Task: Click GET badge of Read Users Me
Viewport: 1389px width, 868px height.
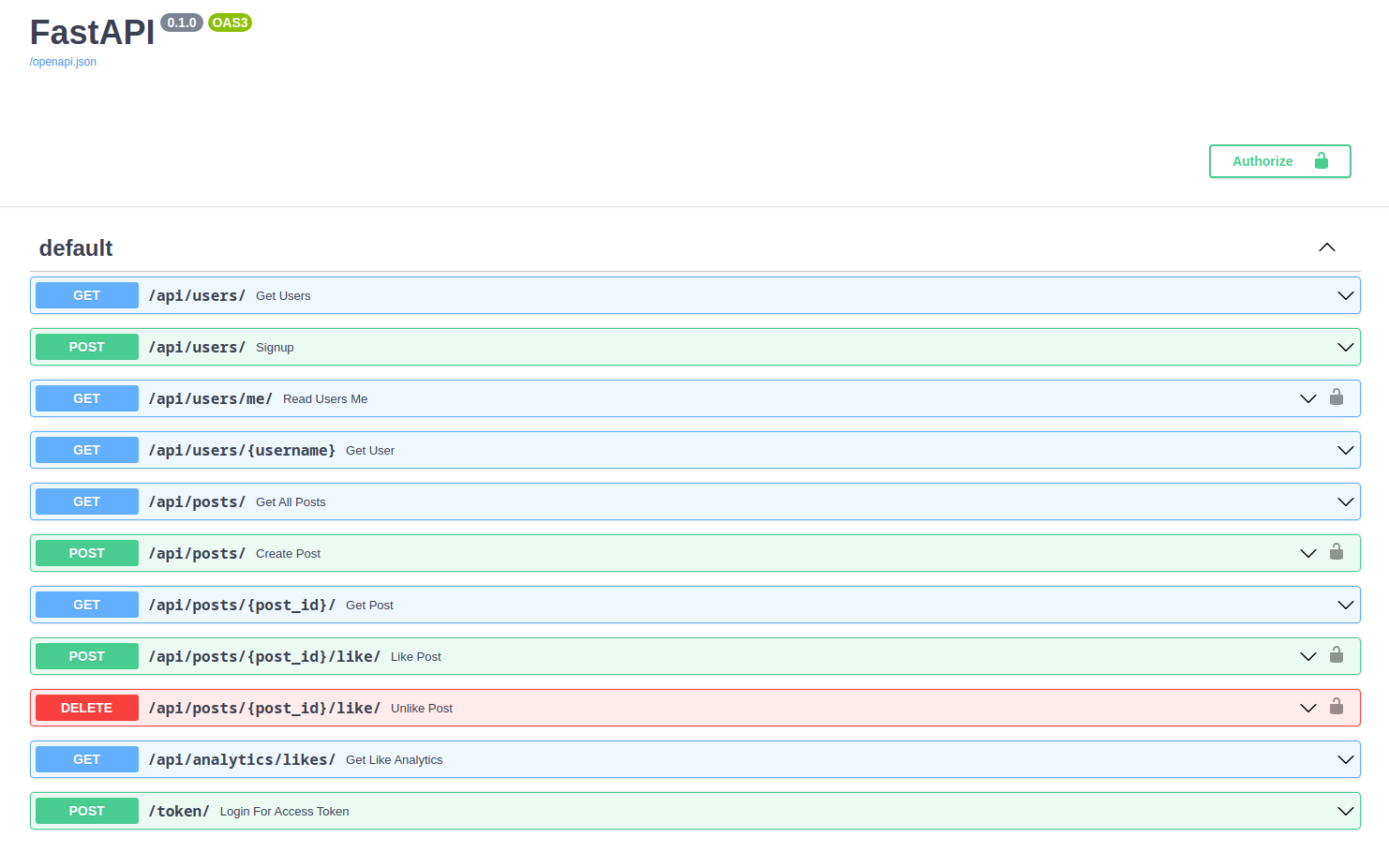Action: click(x=87, y=398)
